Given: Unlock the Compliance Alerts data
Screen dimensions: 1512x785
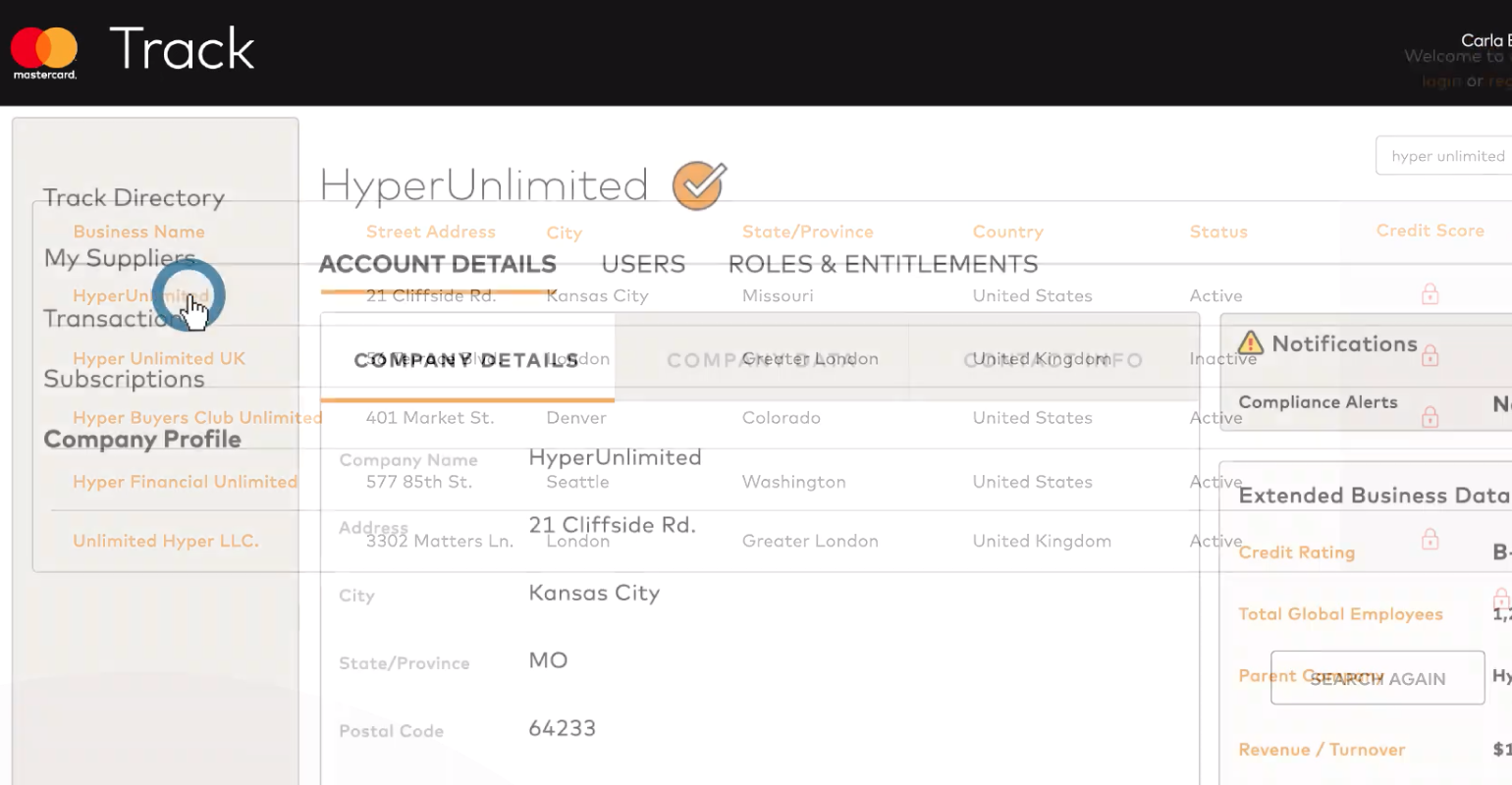Looking at the screenshot, I should click(x=1431, y=417).
